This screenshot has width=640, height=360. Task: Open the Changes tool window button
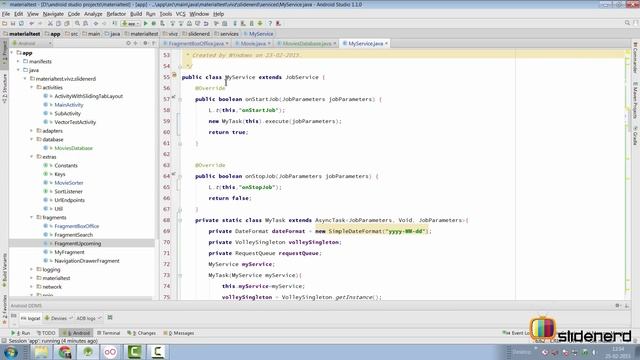click(141, 333)
